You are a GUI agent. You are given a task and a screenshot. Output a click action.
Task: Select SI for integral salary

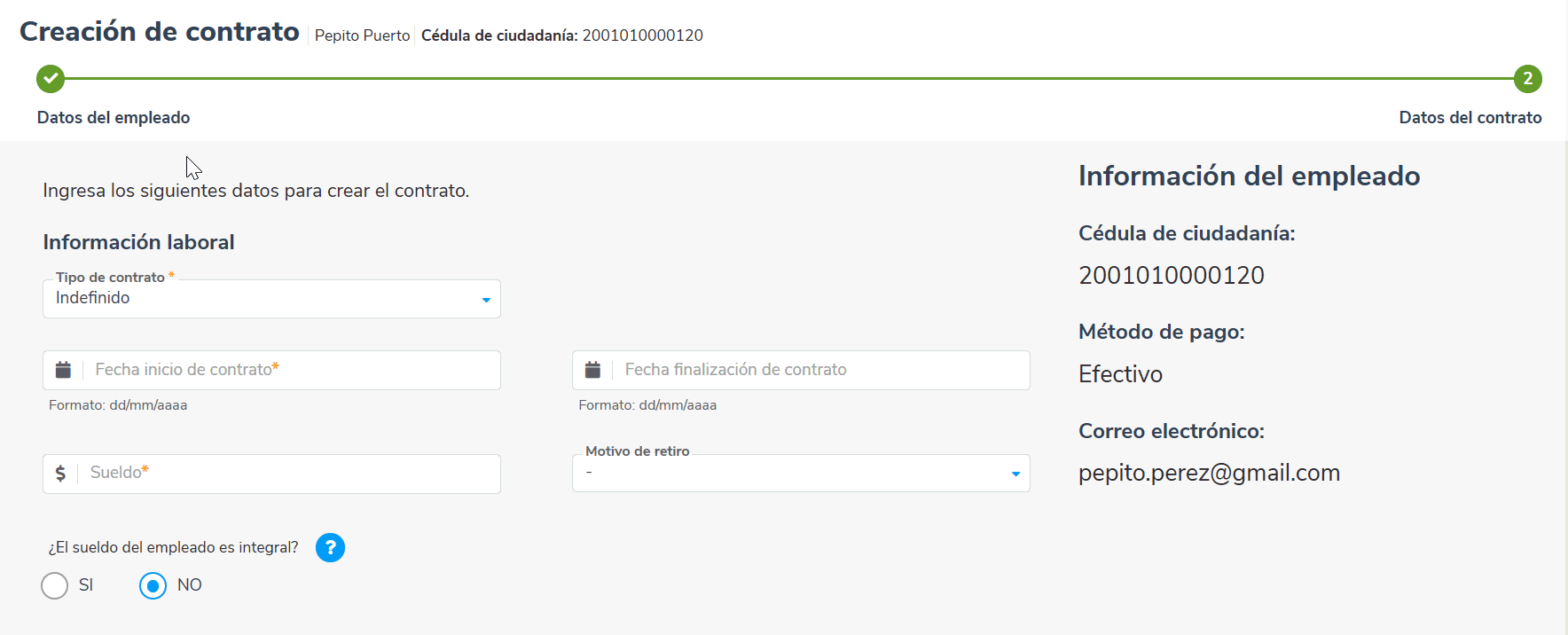tap(55, 585)
